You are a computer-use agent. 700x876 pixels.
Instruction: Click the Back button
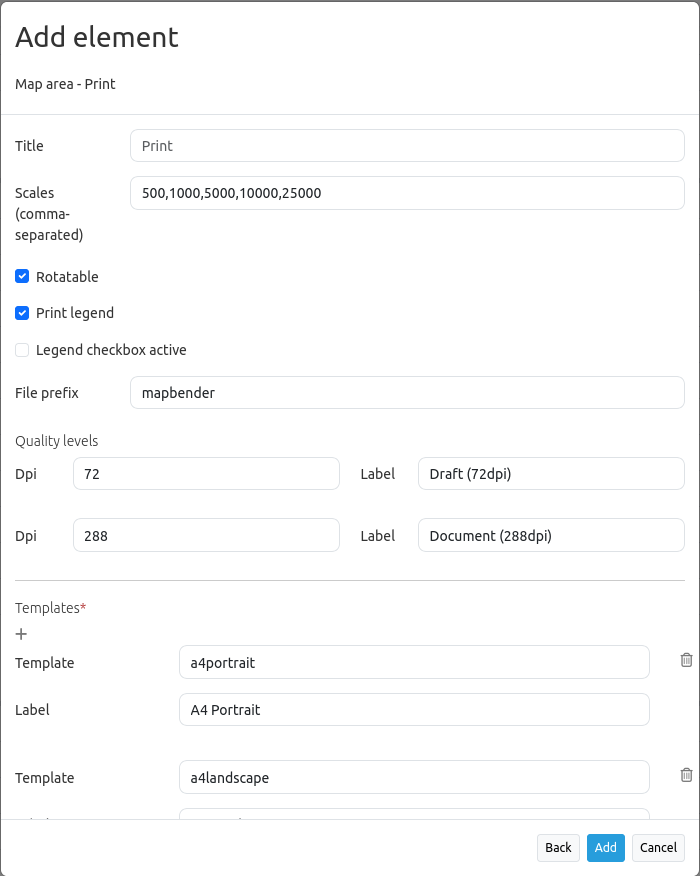pyautogui.click(x=558, y=848)
